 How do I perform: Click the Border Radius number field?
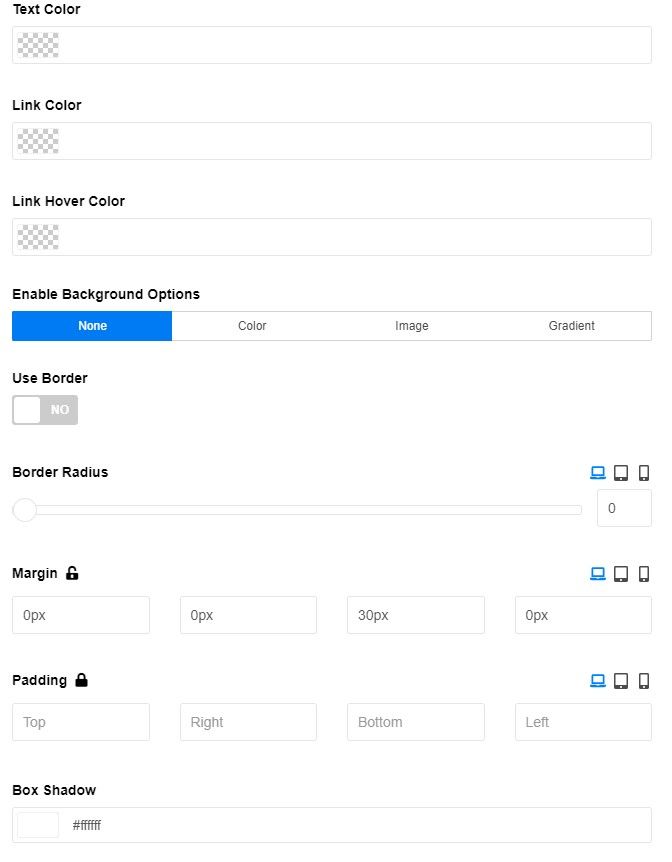point(624,508)
